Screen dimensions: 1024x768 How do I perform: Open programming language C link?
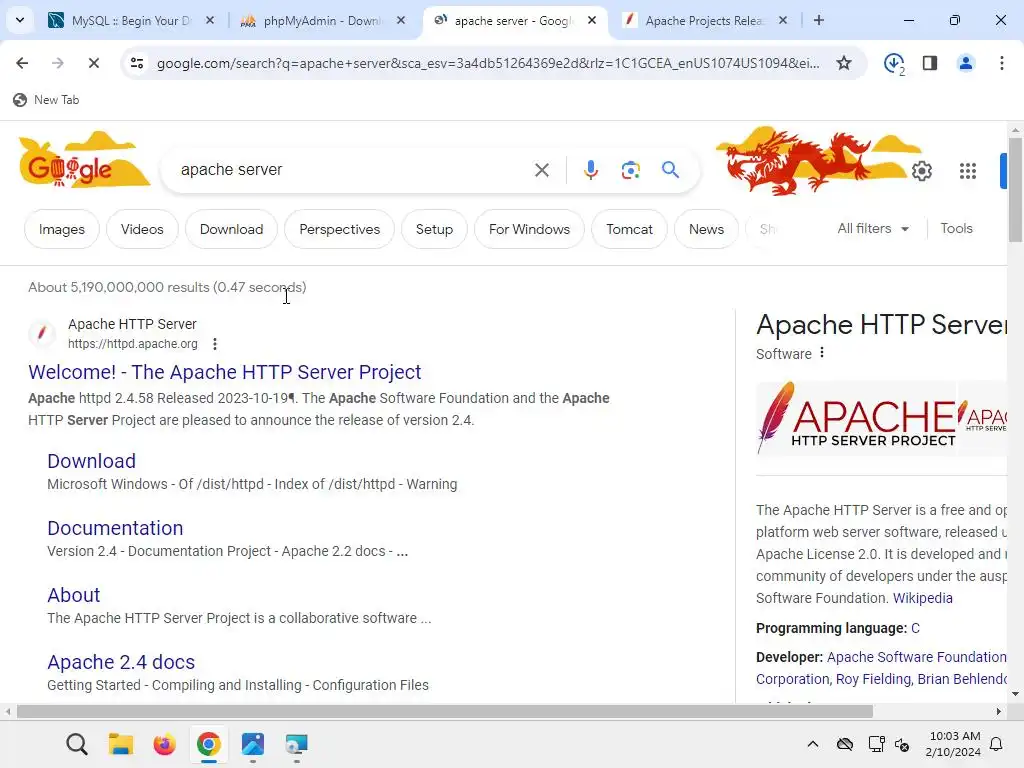click(915, 628)
